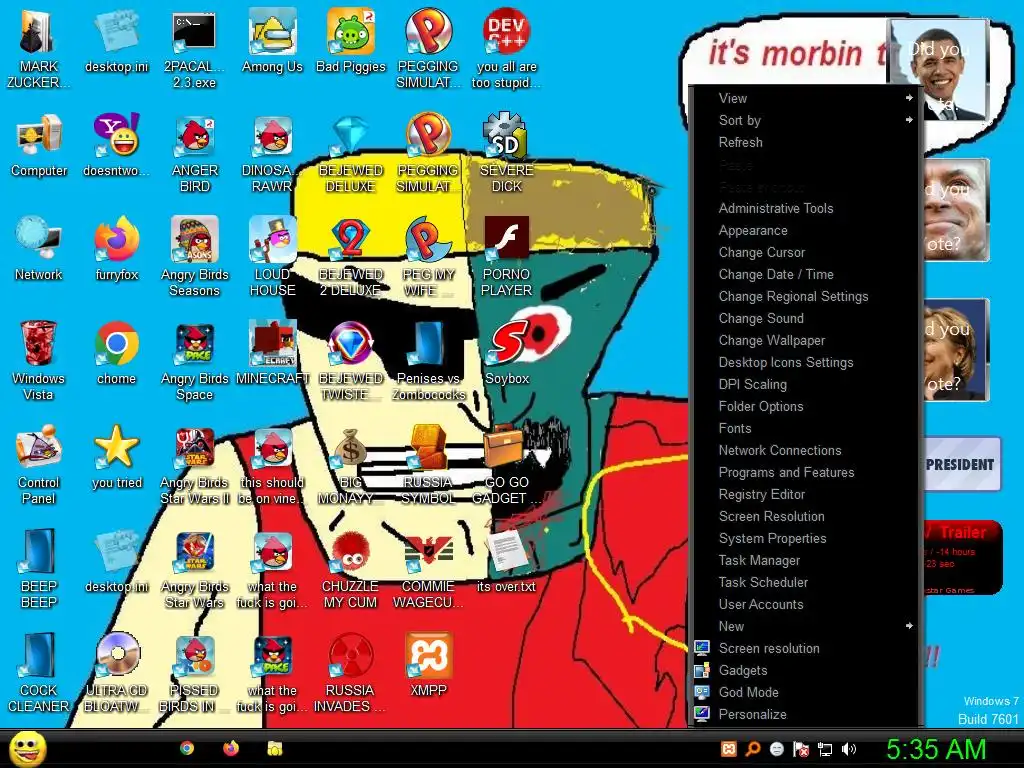Expand the View submenu arrow
This screenshot has width=1024, height=768.
tap(908, 98)
